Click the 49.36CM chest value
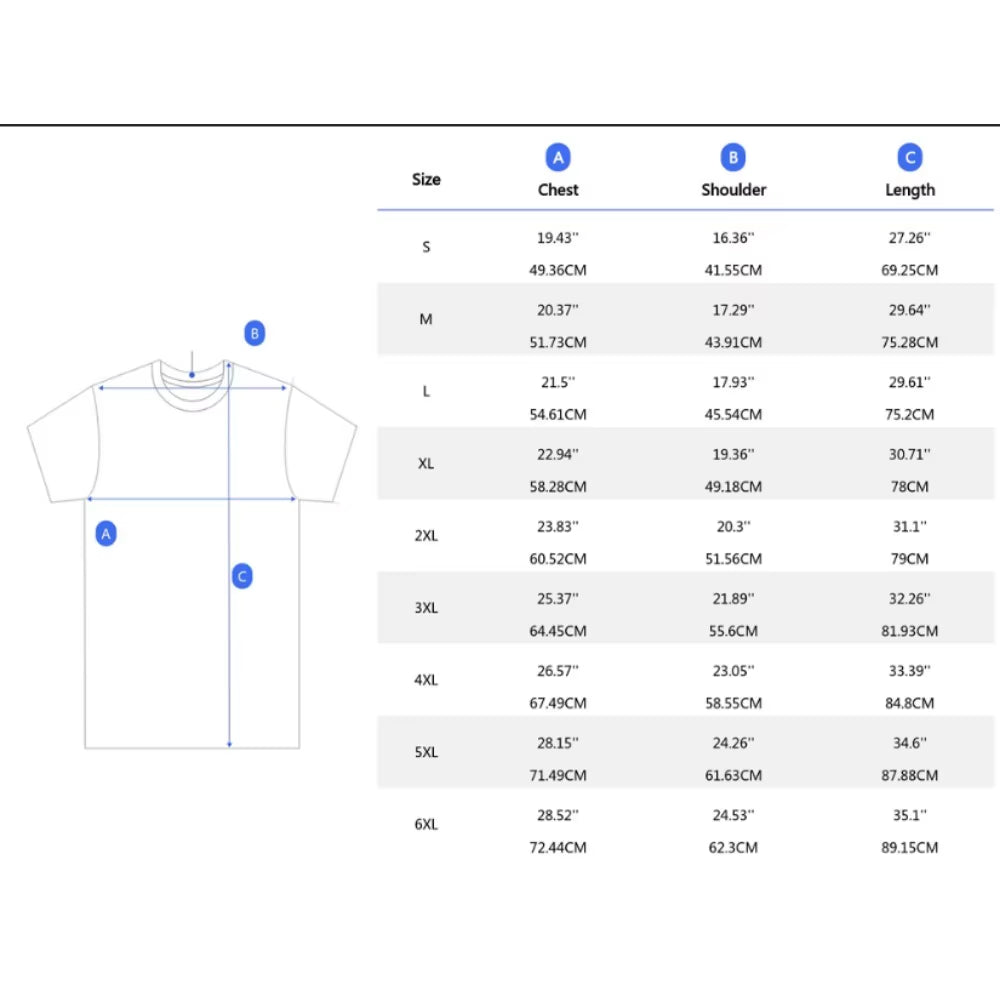Screen dimensions: 1000x1000 coord(558,270)
